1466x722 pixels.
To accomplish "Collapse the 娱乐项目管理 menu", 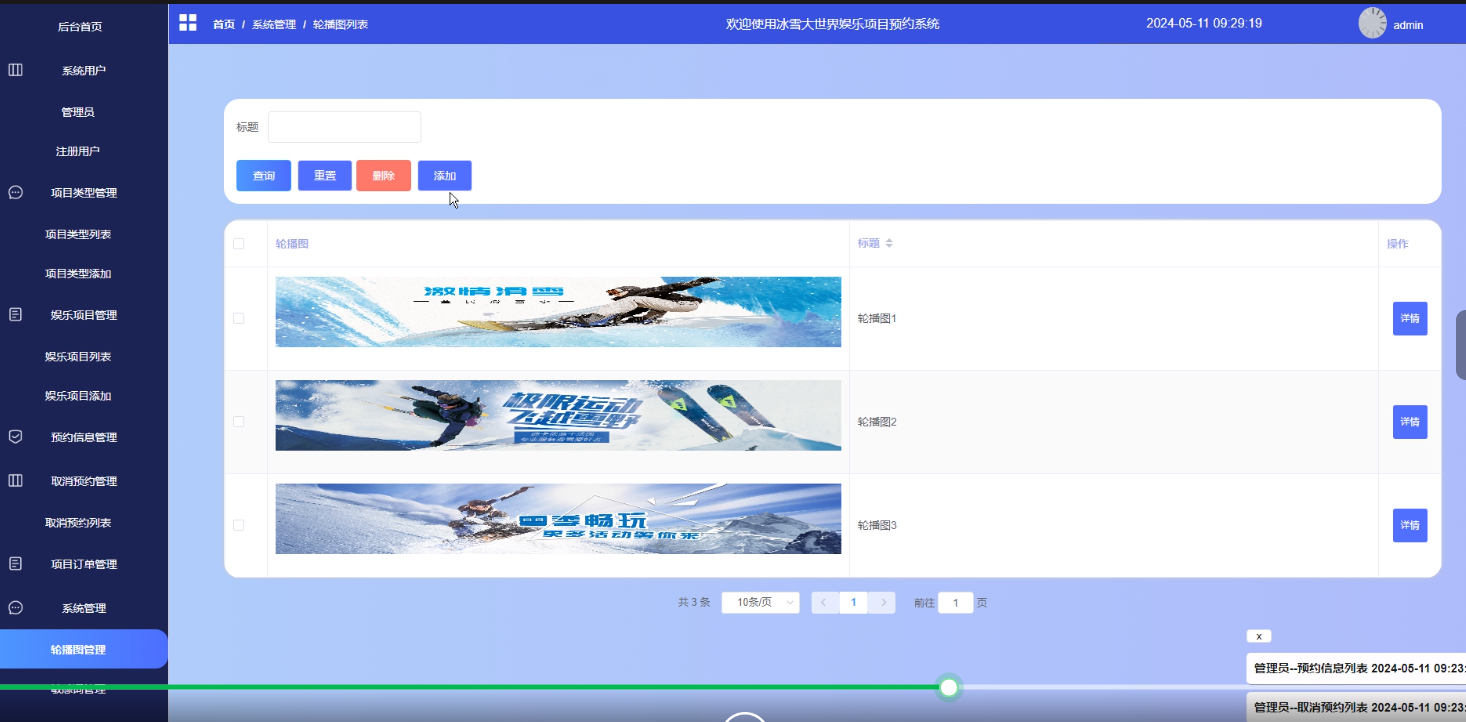I will tap(84, 314).
